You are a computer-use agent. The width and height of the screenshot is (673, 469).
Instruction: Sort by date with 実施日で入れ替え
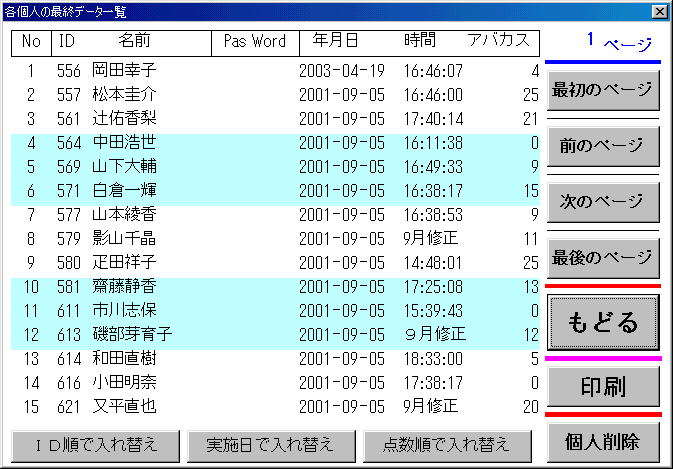tap(271, 446)
